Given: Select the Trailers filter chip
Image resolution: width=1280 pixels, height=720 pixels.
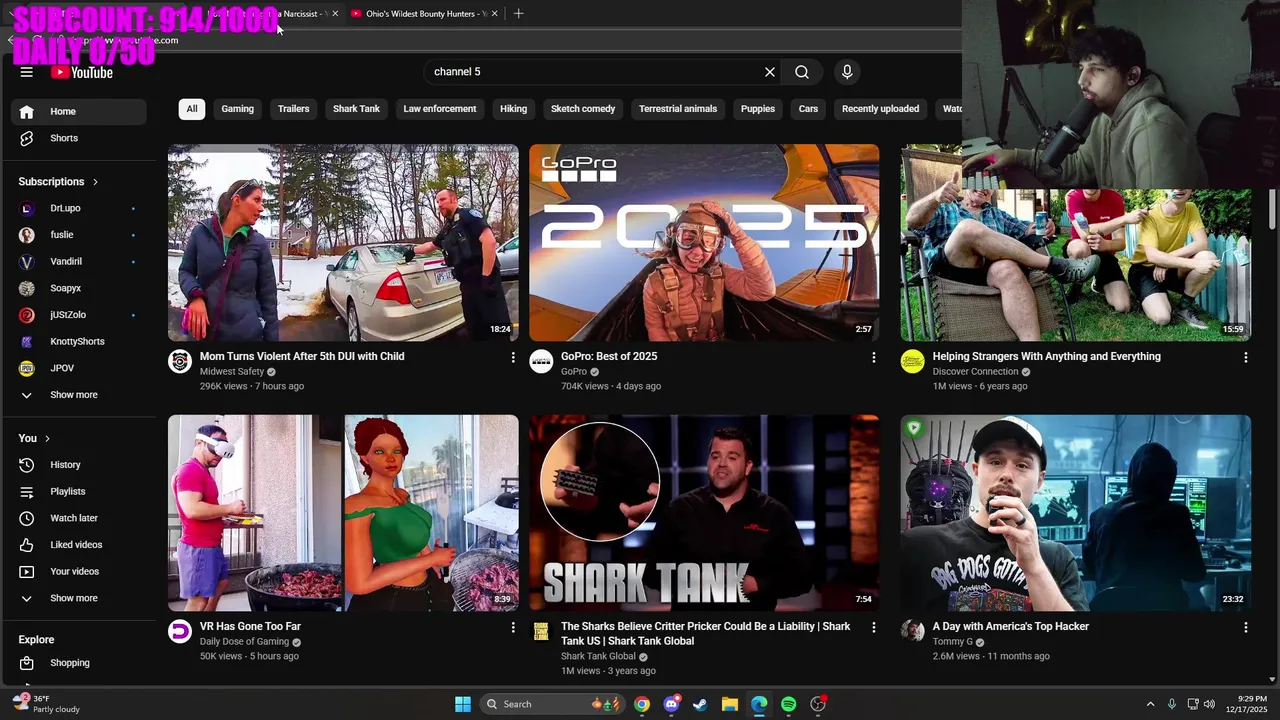Looking at the screenshot, I should coord(293,109).
